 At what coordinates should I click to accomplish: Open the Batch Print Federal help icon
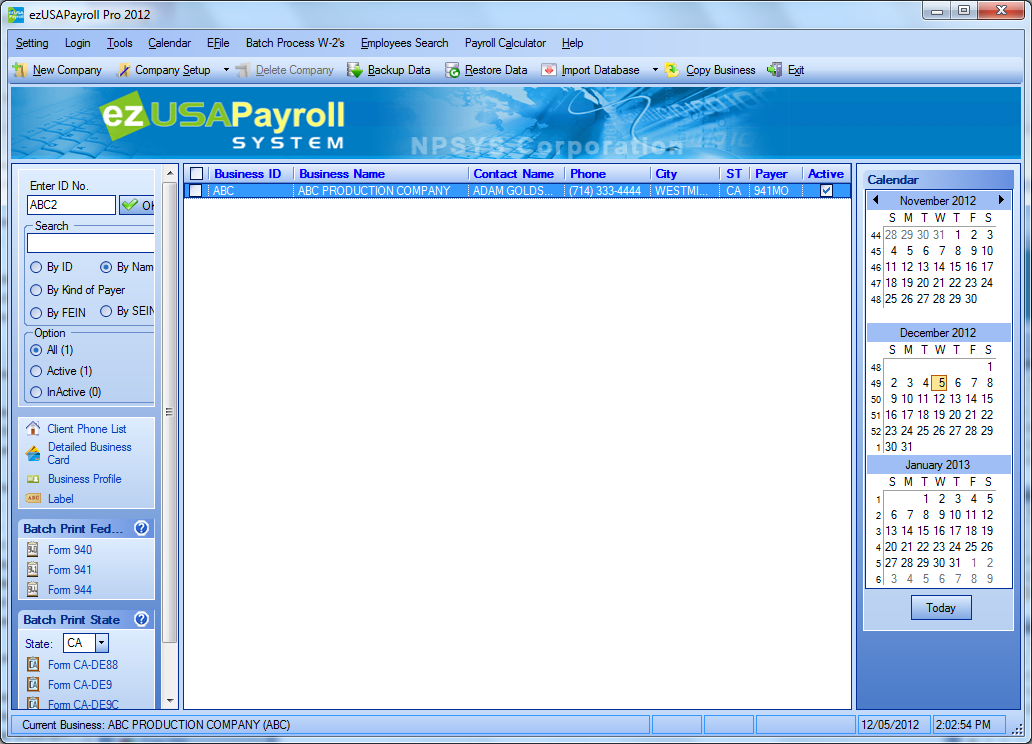pos(141,528)
